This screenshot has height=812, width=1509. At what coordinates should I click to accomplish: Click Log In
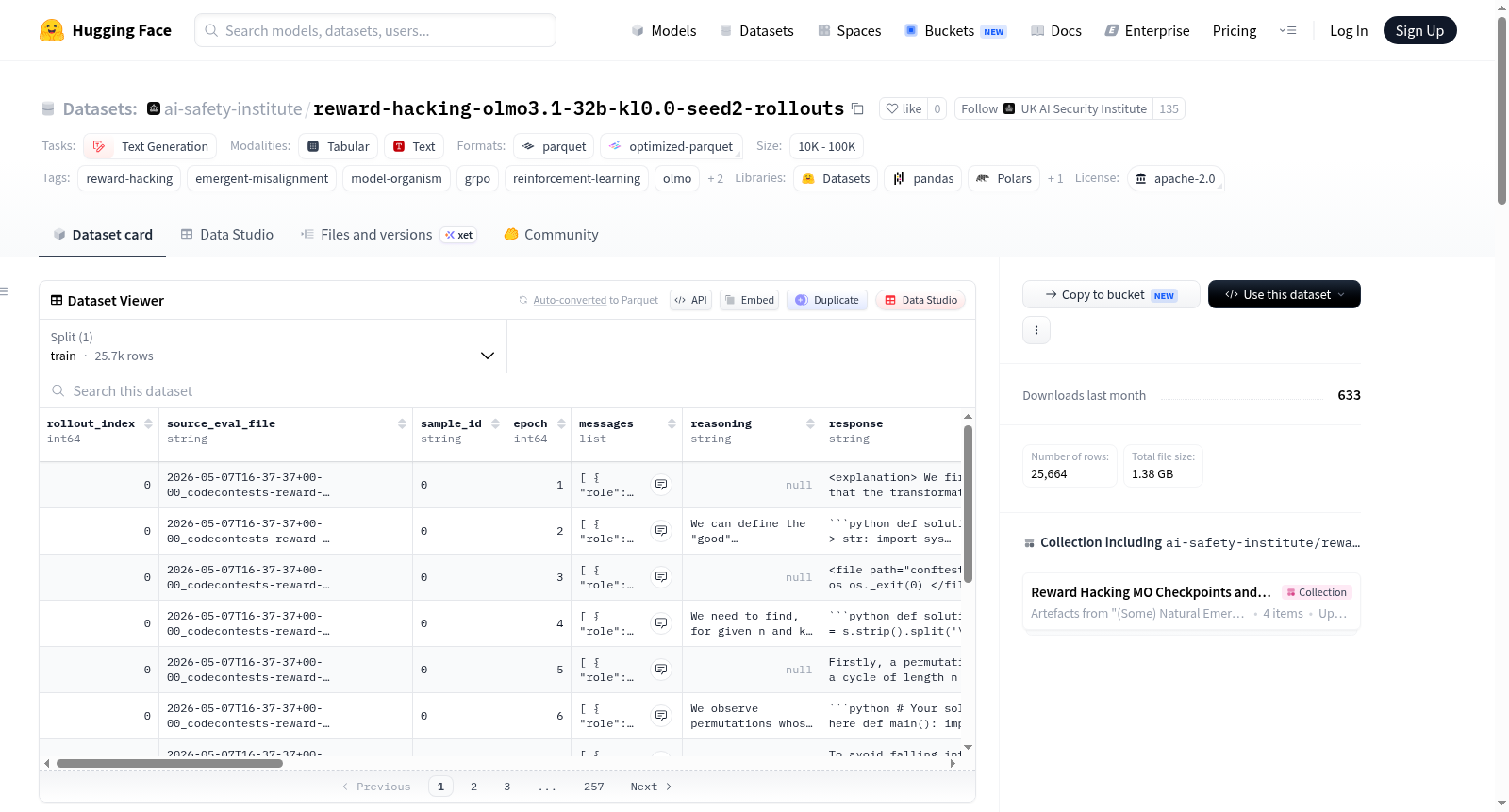1349,30
